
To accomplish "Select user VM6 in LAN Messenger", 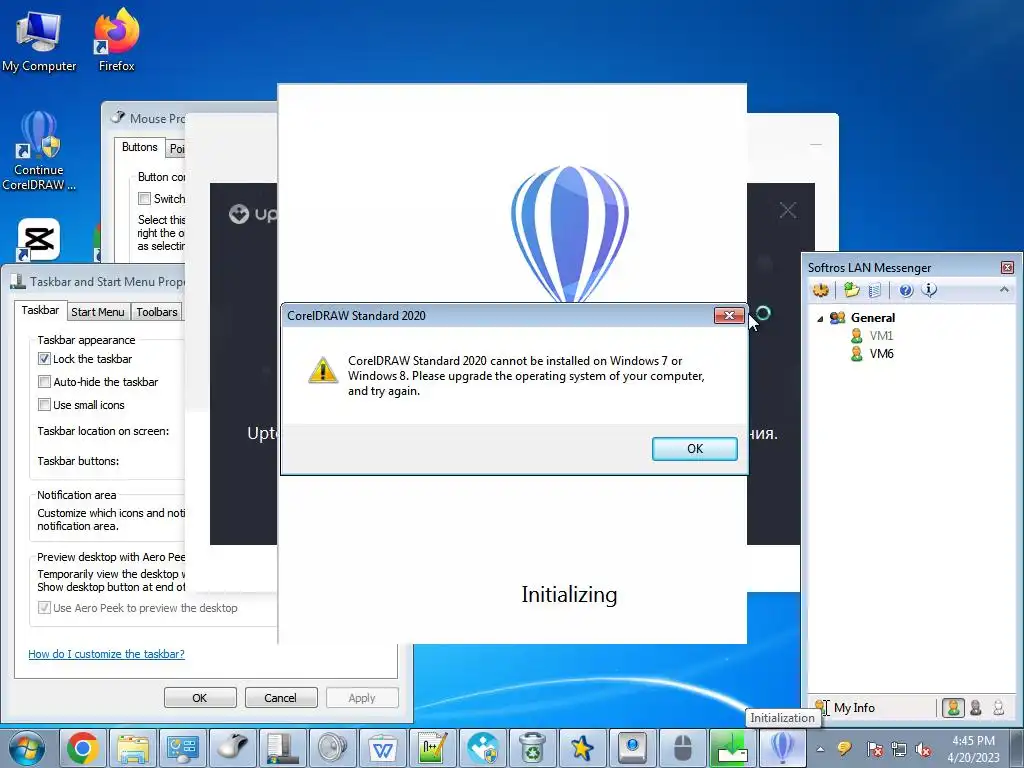I will [881, 354].
